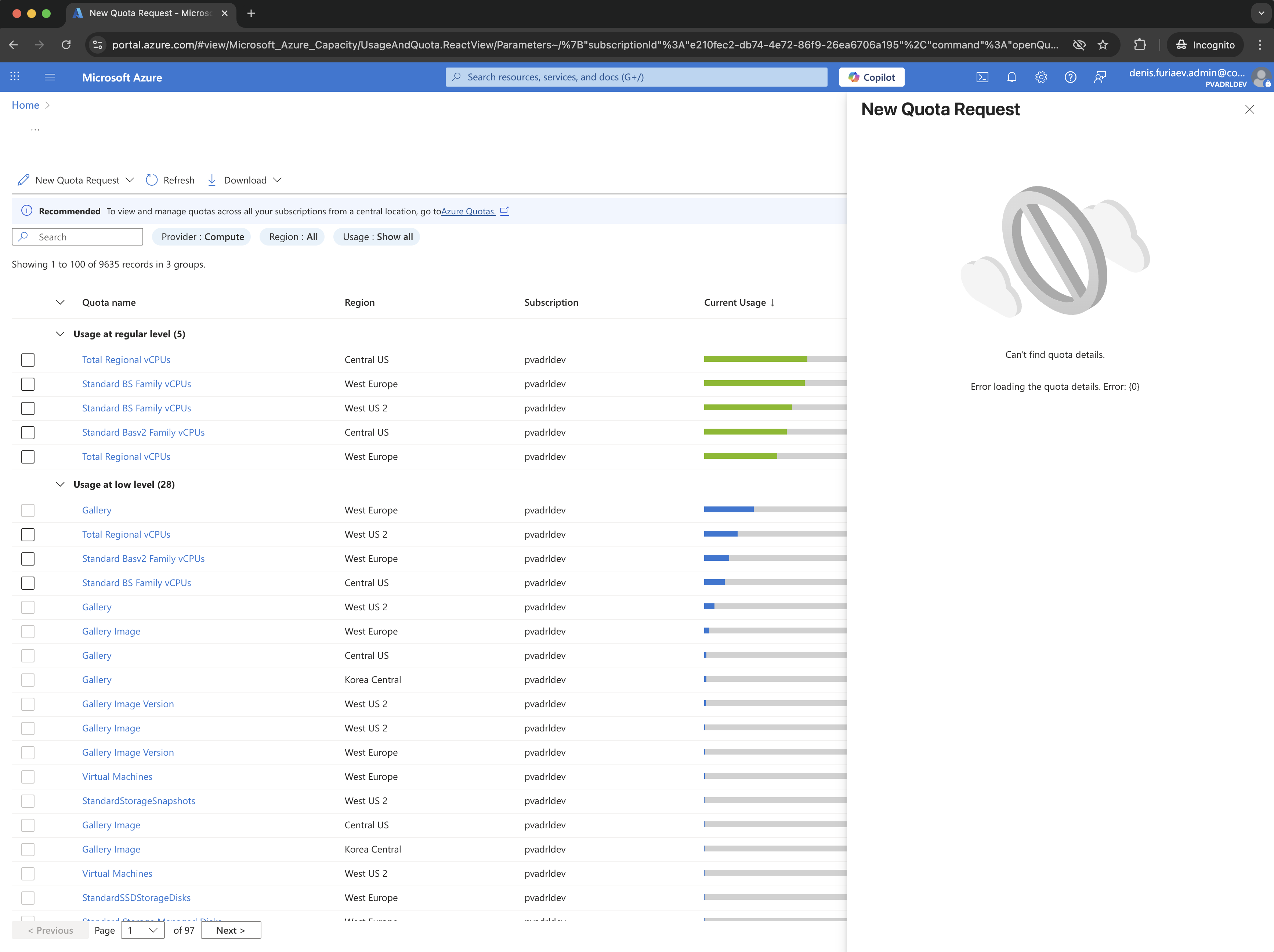
Task: Open the Azure Quotas link
Action: tap(468, 211)
